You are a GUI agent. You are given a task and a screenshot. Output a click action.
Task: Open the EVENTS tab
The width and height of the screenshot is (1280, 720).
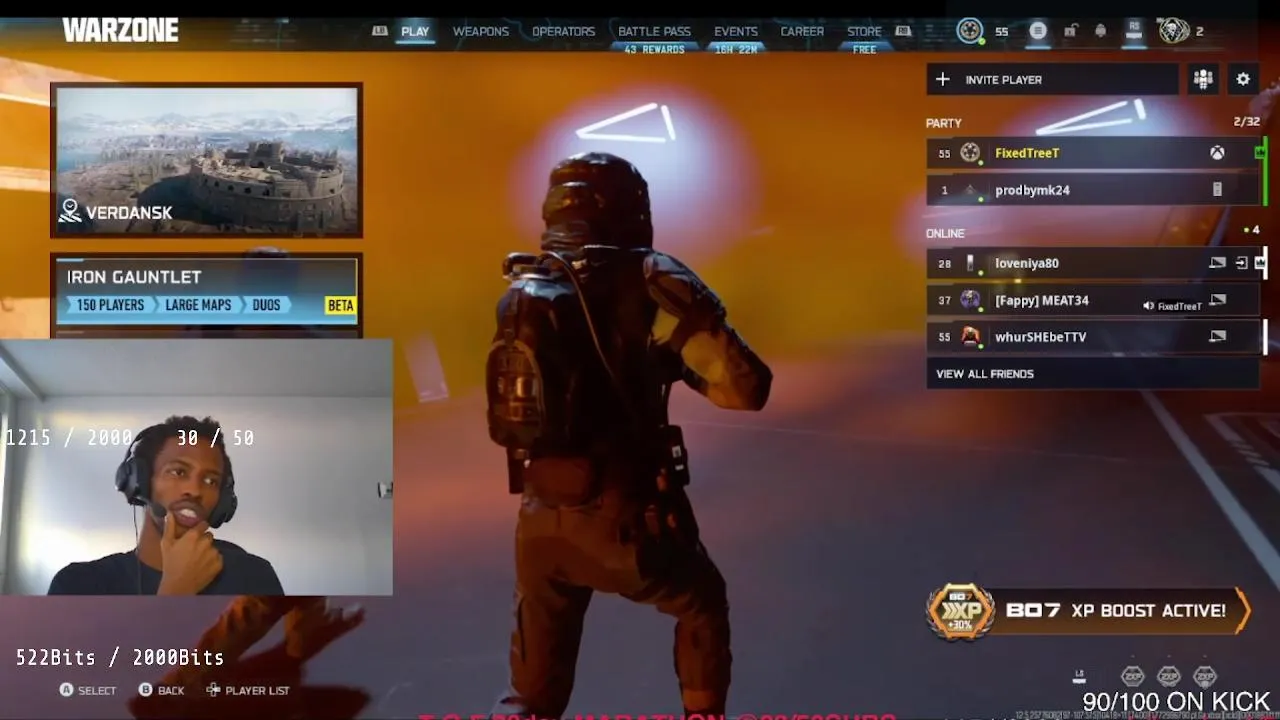coord(736,31)
